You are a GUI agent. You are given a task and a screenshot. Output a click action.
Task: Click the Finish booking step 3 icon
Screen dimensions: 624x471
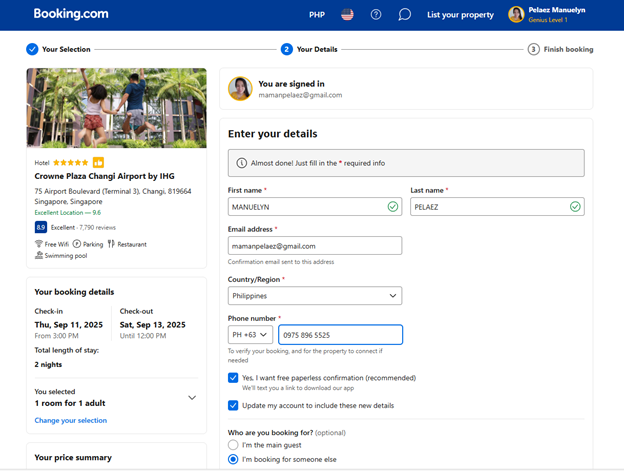click(534, 49)
